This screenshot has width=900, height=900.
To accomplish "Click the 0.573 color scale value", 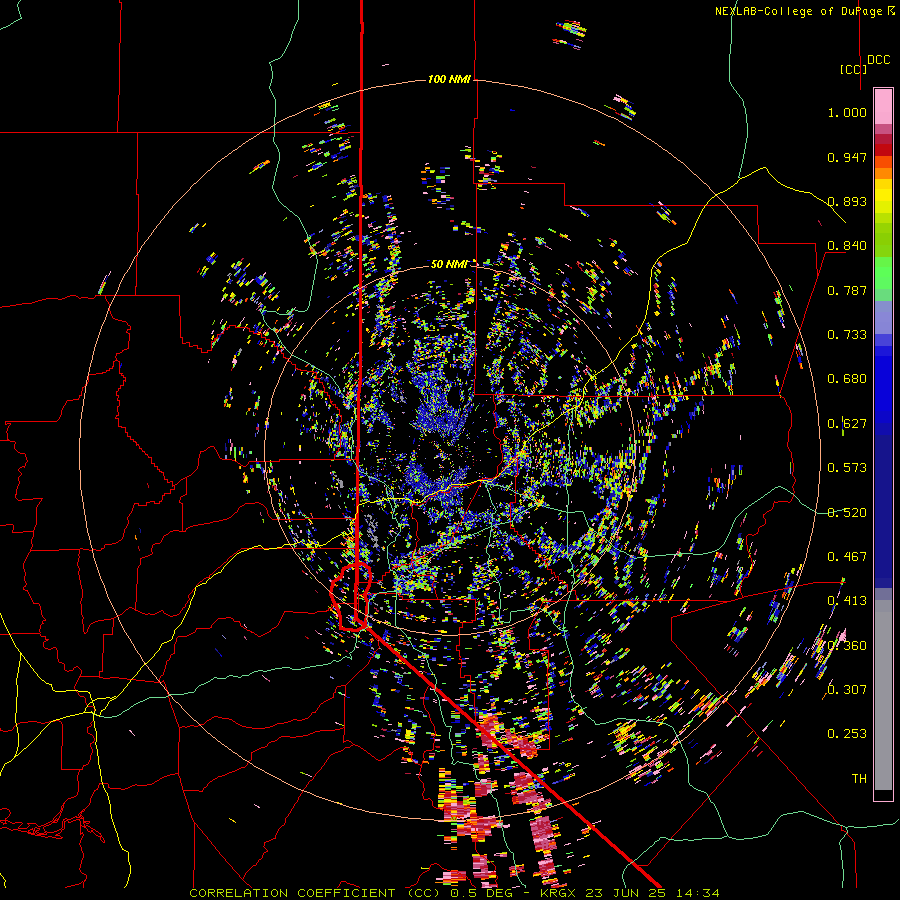I will pos(847,468).
